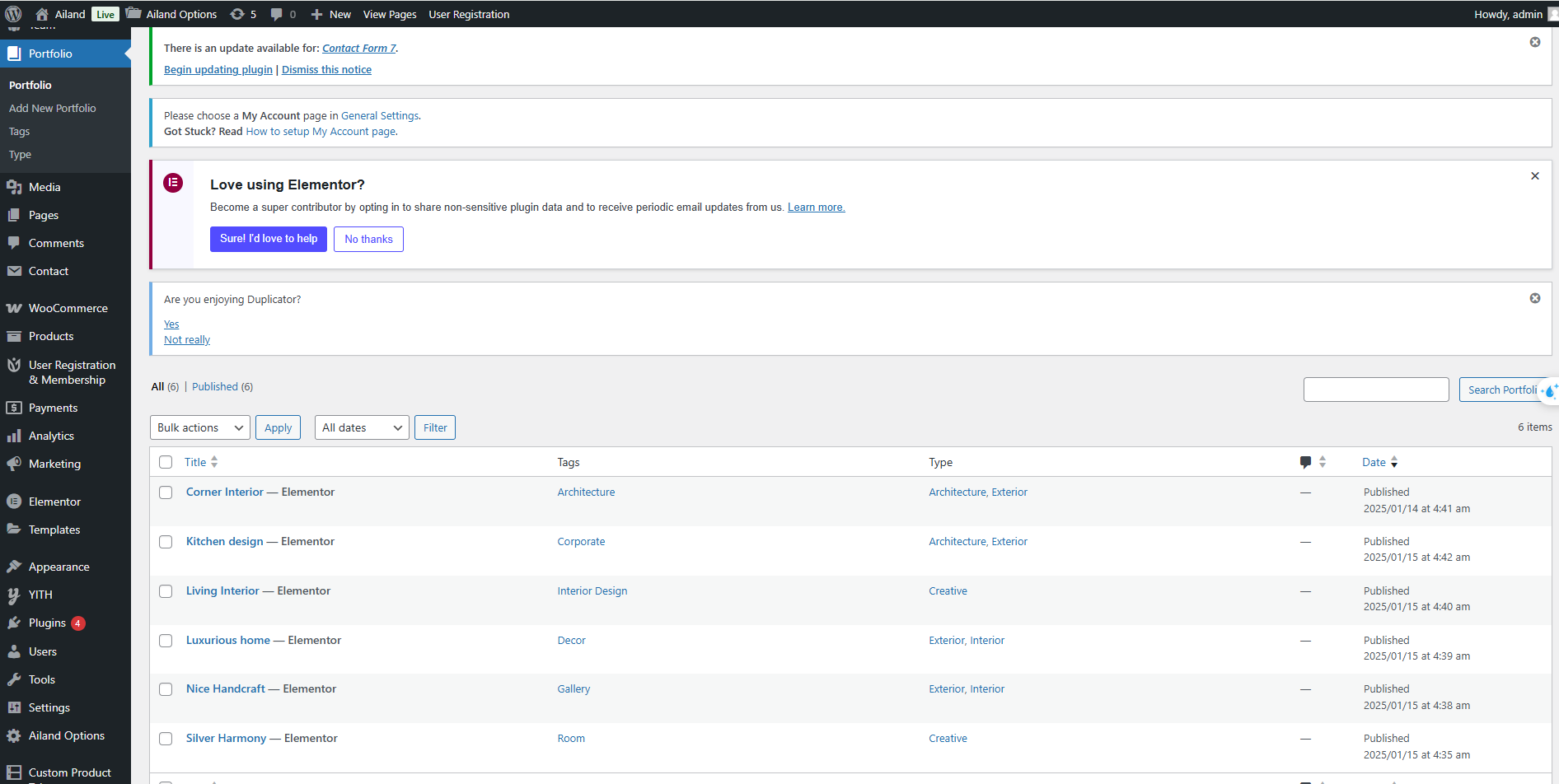Open Add New Portfolio submenu item

click(53, 108)
